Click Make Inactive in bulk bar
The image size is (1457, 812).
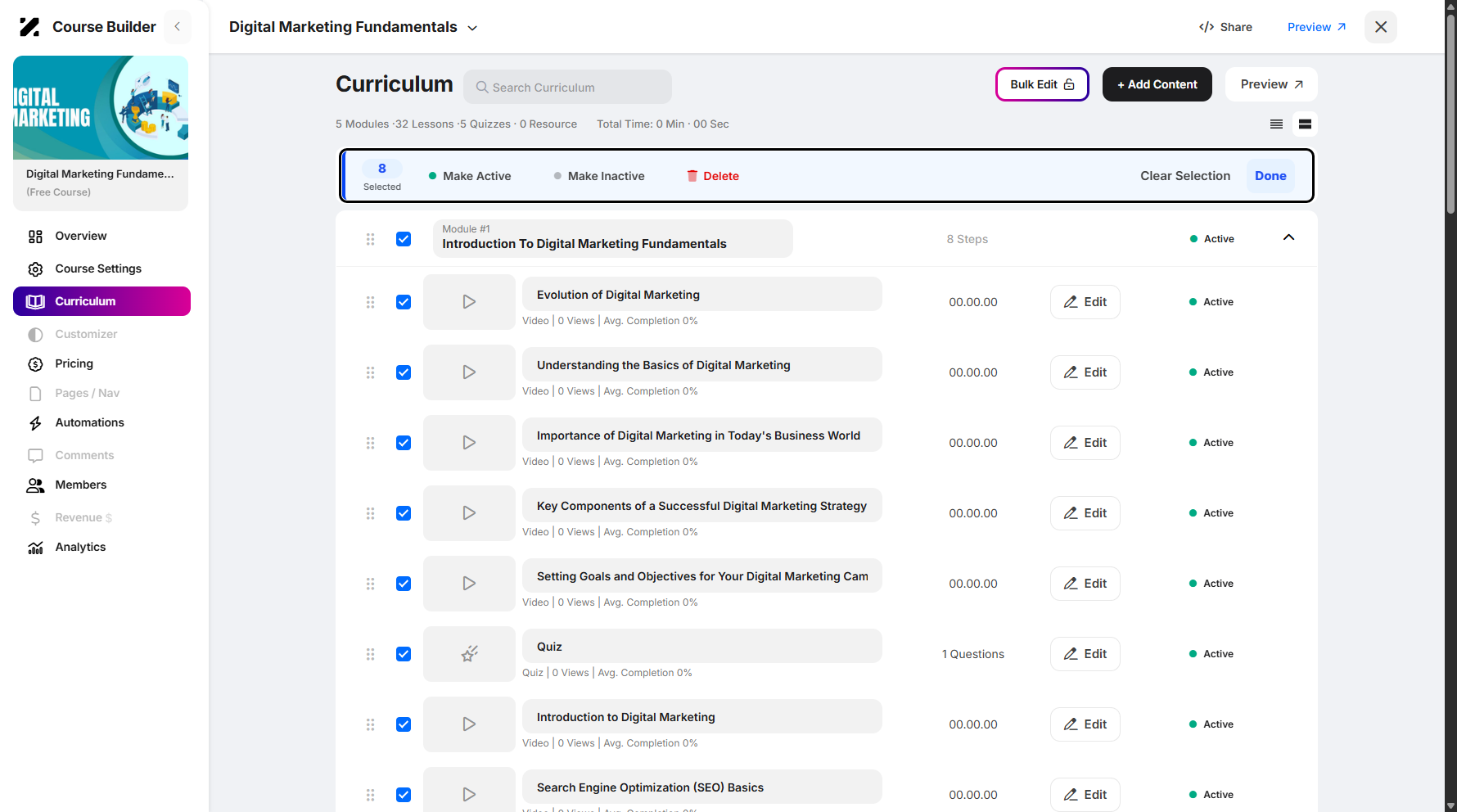(599, 176)
